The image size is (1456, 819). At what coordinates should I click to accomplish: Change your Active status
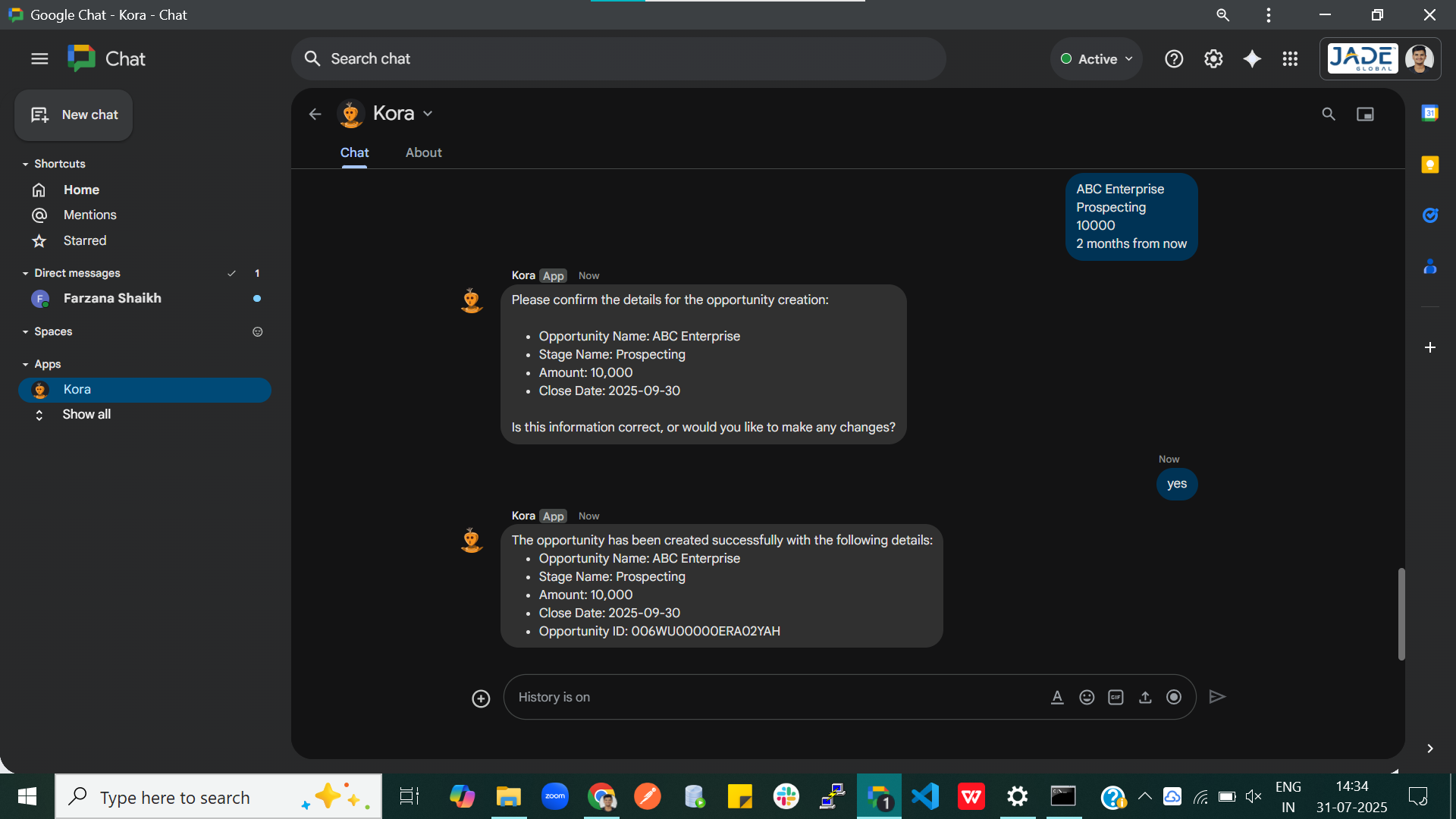click(1095, 58)
